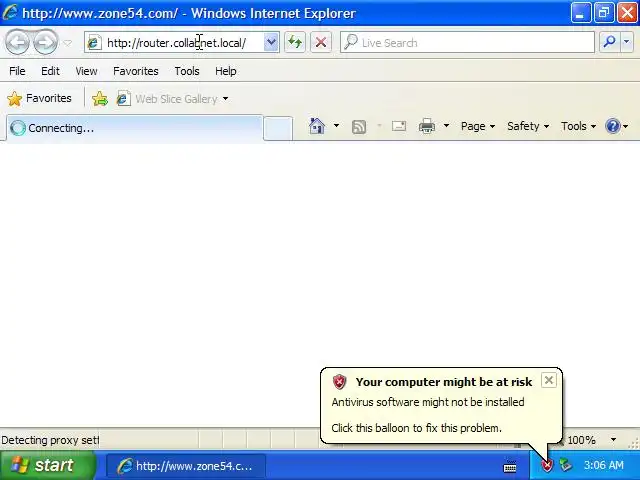Open the File menu
The image size is (640, 480).
click(x=17, y=71)
